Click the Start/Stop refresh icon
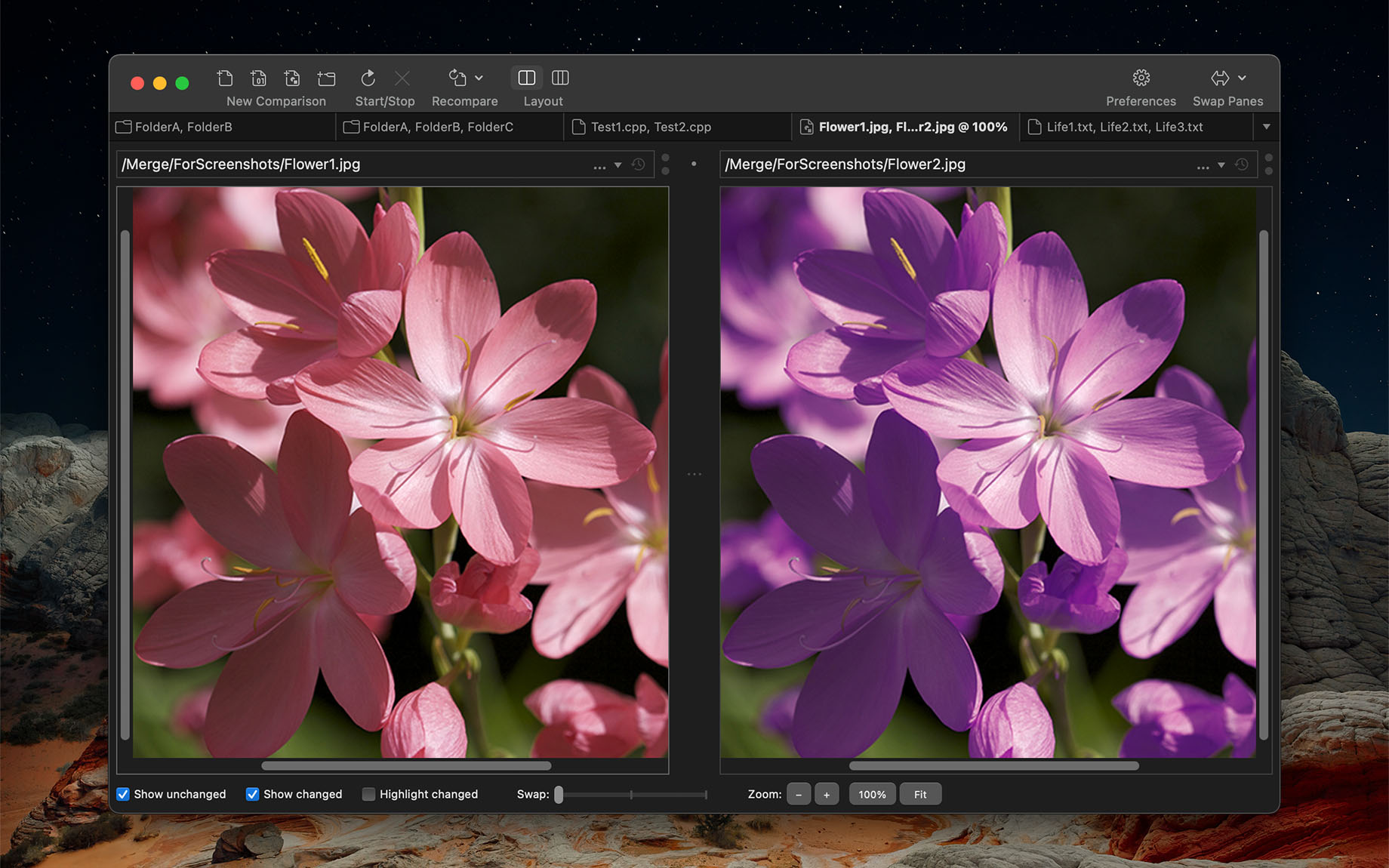The image size is (1389, 868). [368, 78]
